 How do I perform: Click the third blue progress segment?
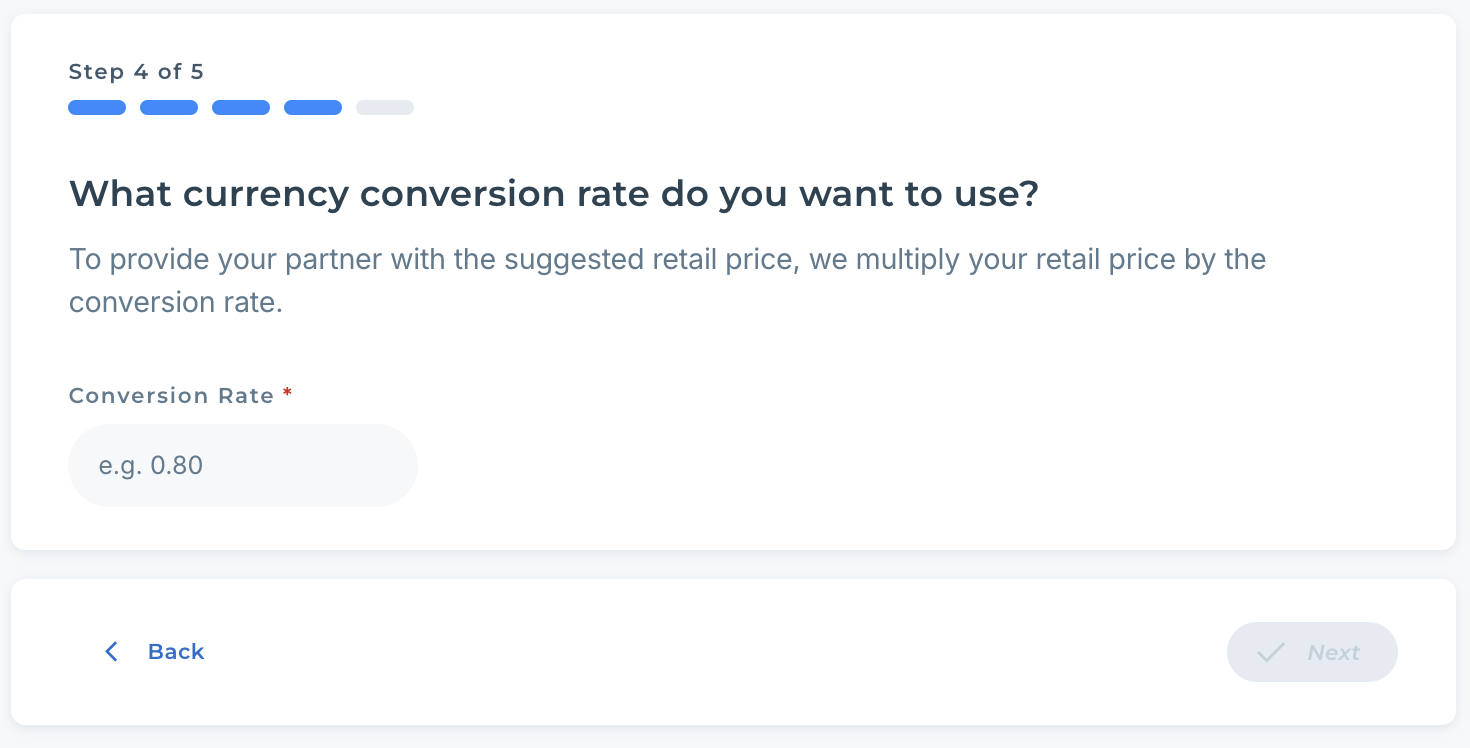pyautogui.click(x=241, y=108)
